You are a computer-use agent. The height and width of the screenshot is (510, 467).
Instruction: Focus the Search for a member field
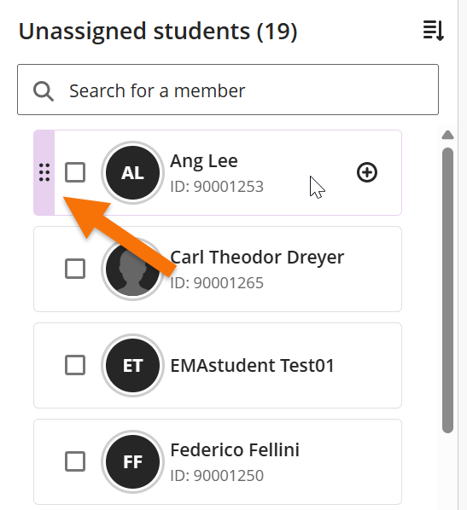click(228, 90)
